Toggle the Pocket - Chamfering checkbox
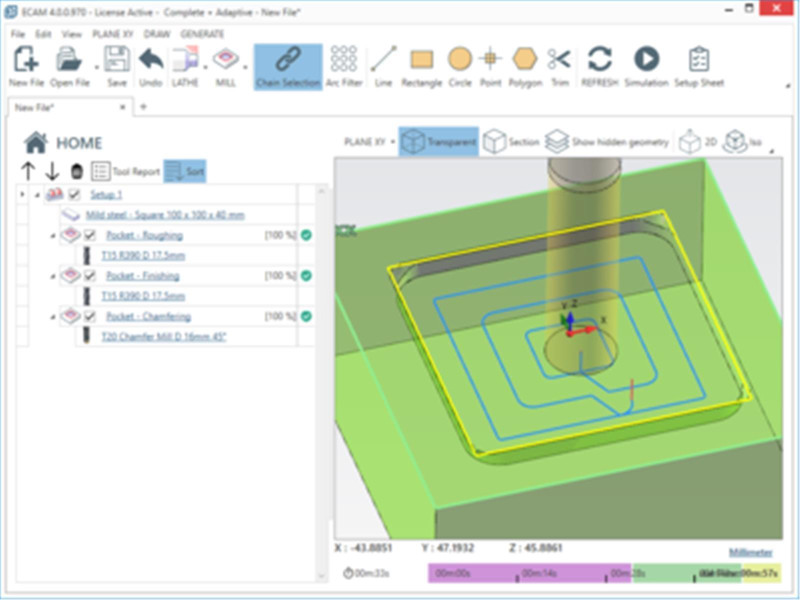Screen dimensions: 800x600 [90, 316]
